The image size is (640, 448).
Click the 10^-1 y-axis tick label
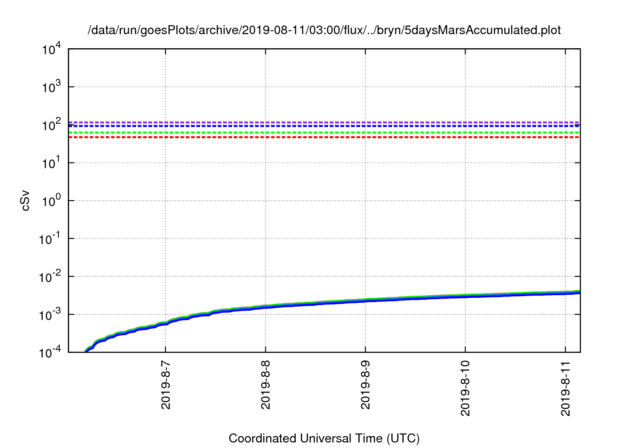click(51, 239)
